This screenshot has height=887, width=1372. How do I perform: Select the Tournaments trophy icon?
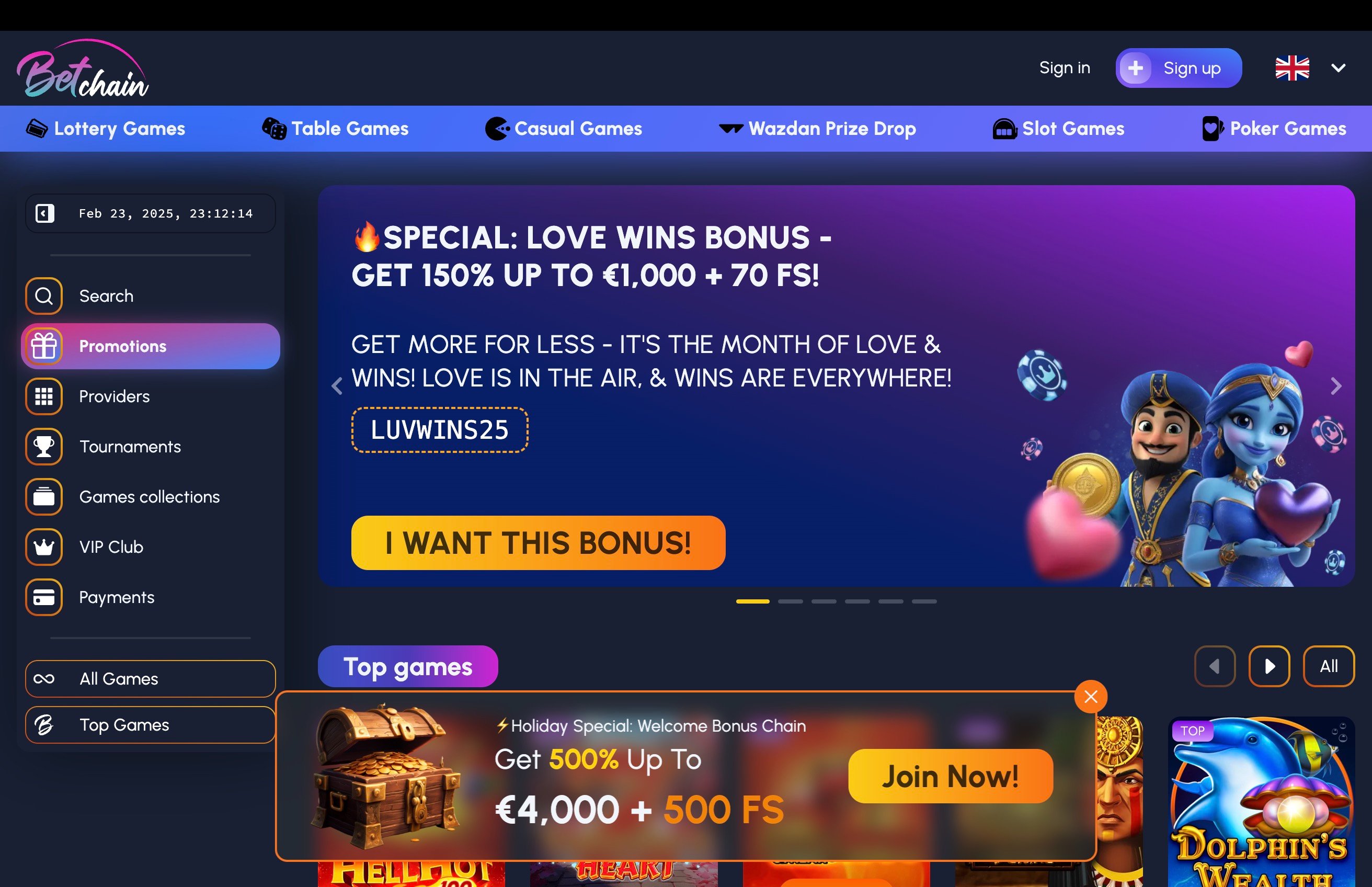tap(44, 447)
